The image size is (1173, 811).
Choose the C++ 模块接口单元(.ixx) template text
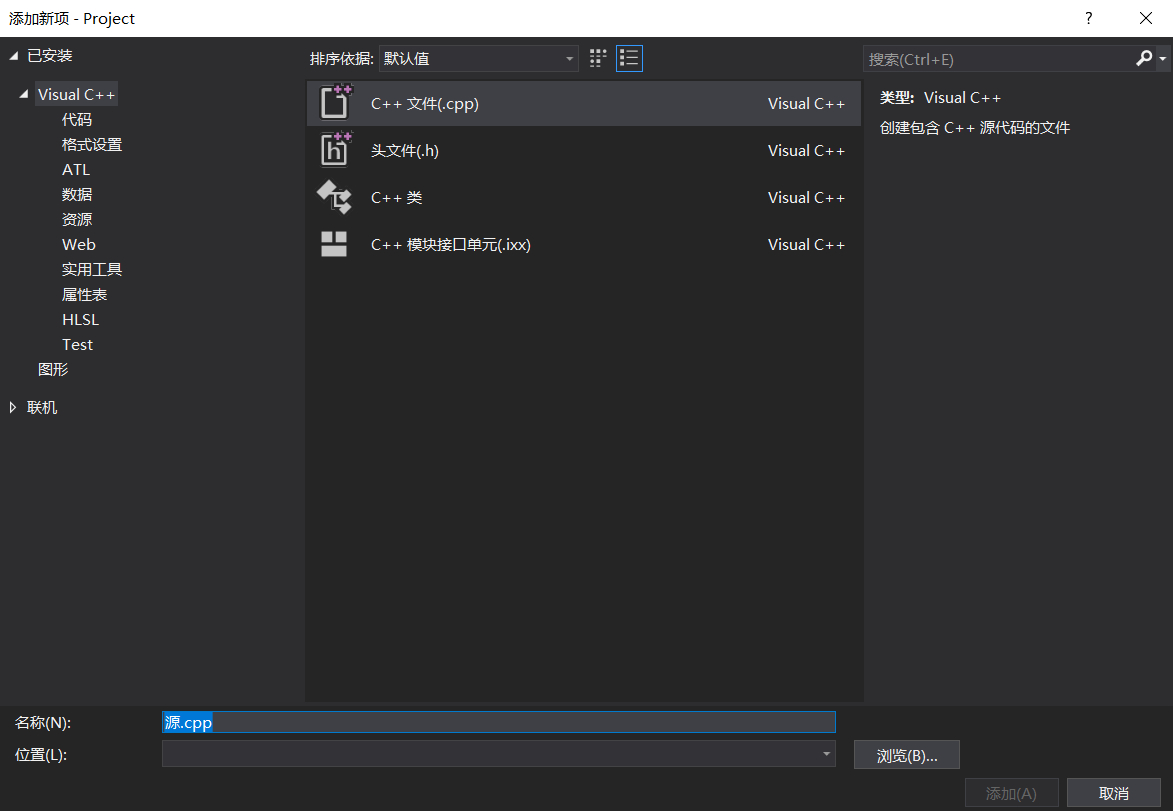[450, 245]
